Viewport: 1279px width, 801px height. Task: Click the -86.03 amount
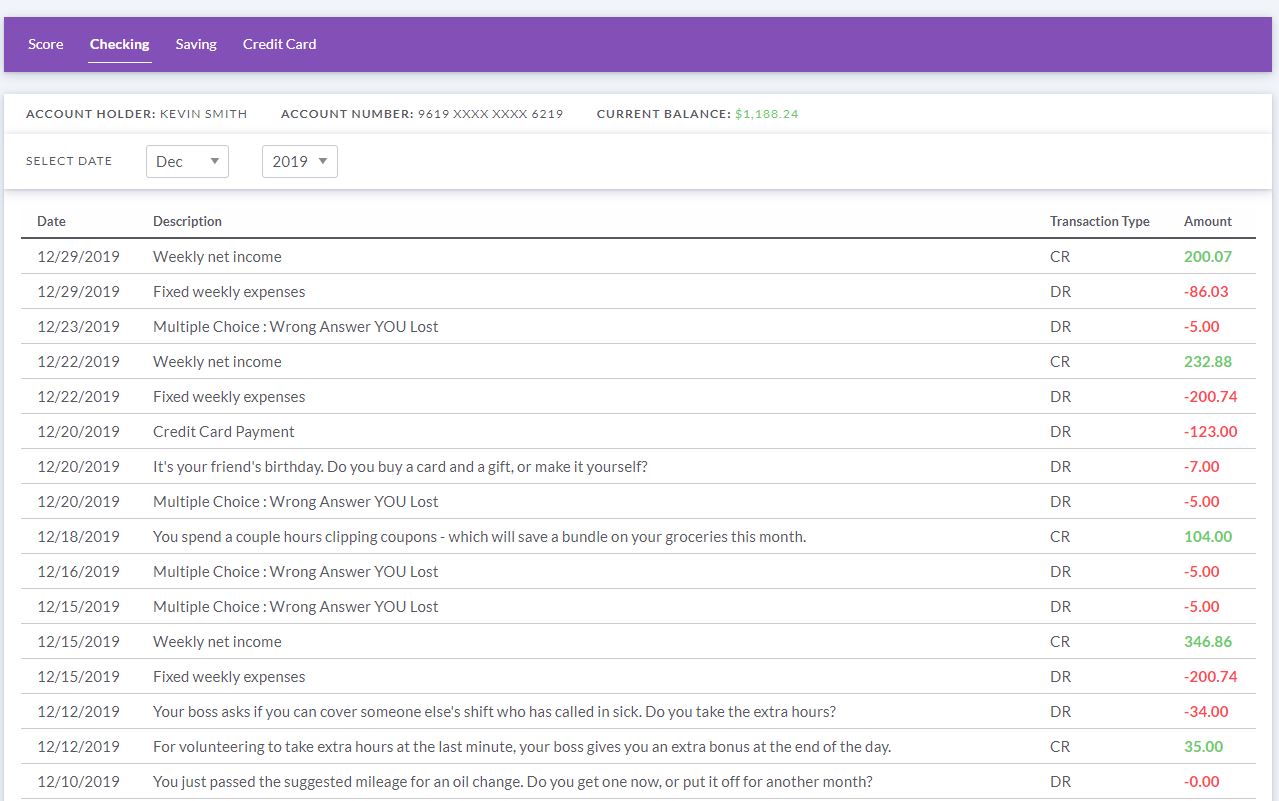(x=1206, y=291)
